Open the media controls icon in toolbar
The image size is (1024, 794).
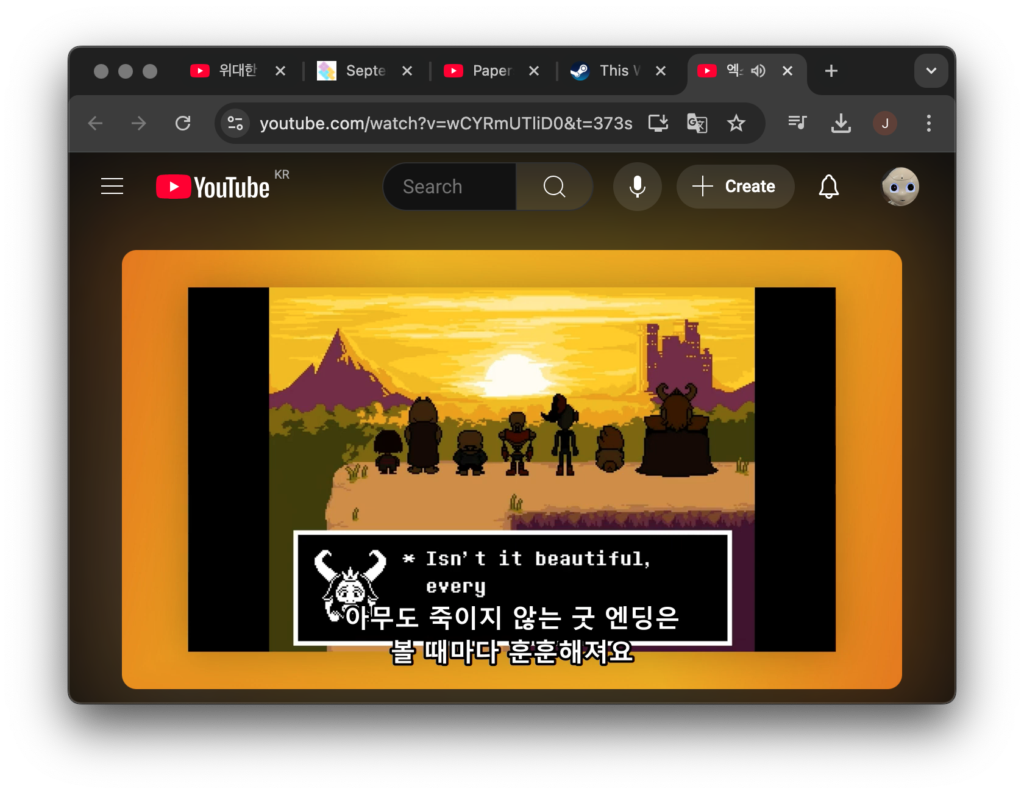797,123
